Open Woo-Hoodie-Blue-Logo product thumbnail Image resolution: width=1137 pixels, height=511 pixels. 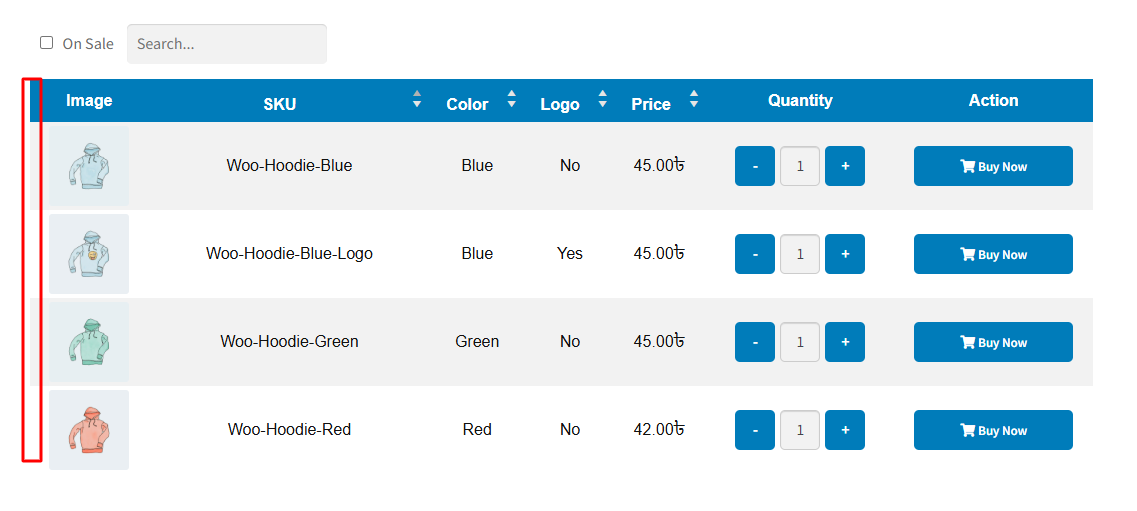89,254
